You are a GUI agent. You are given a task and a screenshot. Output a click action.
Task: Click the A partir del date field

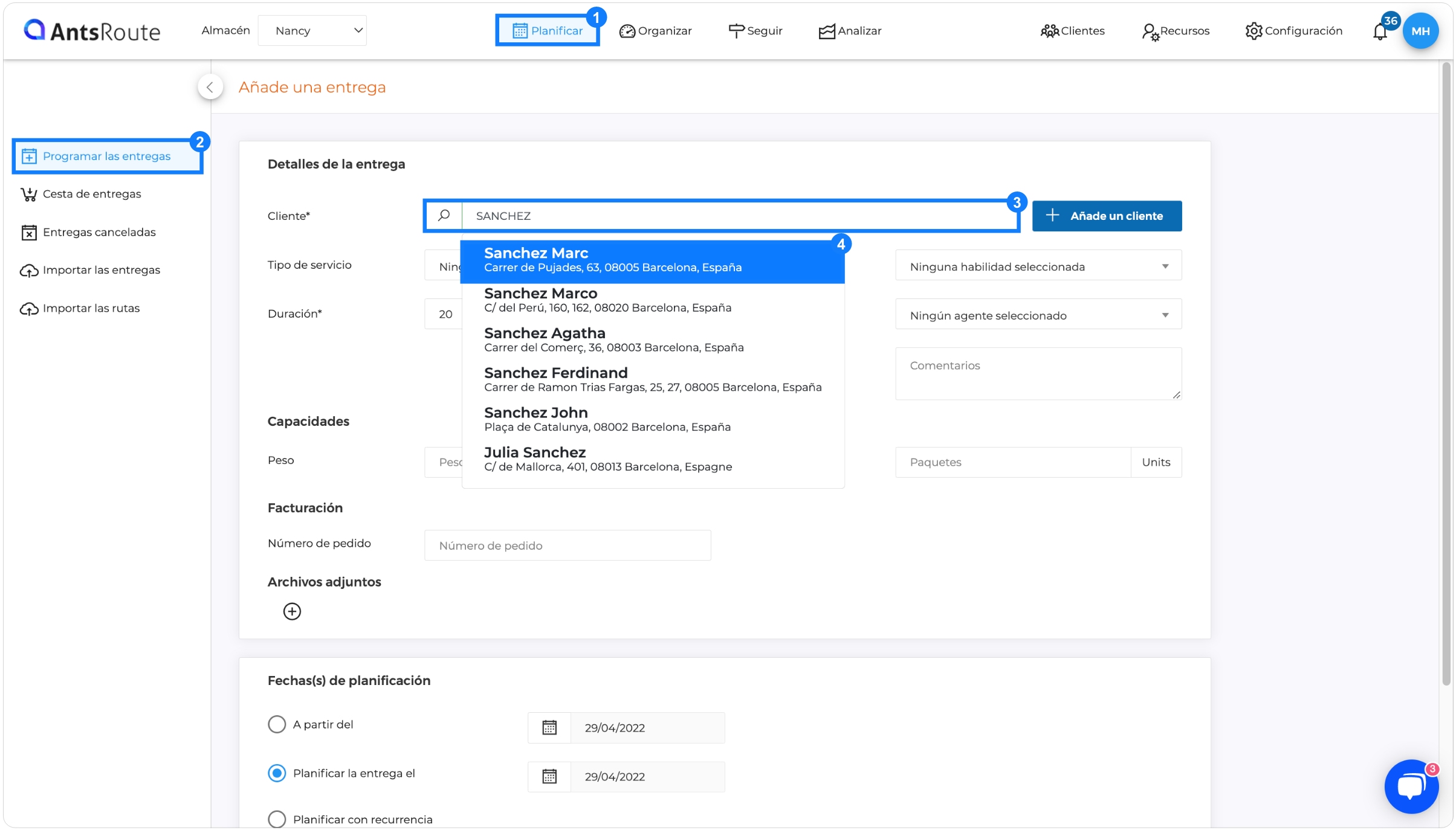point(647,727)
